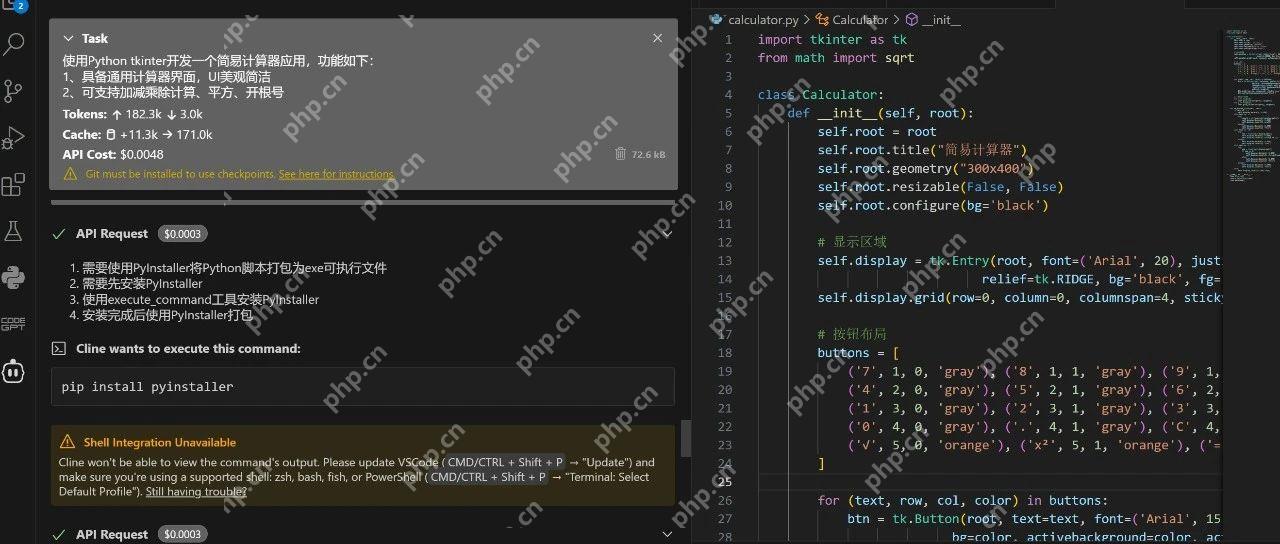Open the See here for instructions link
This screenshot has width=1280, height=544.
coord(336,174)
